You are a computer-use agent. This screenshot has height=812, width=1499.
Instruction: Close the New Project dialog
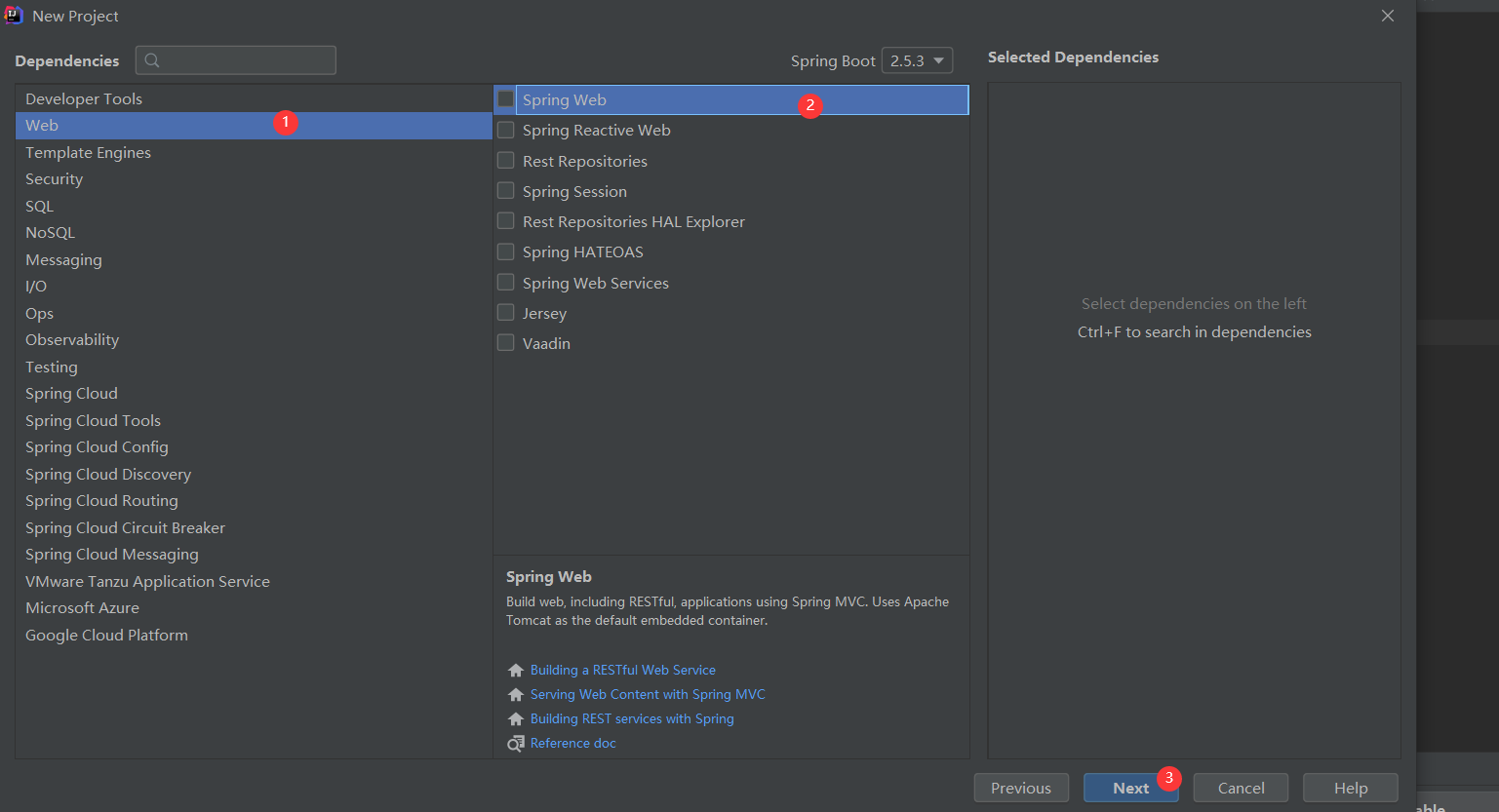[1388, 16]
